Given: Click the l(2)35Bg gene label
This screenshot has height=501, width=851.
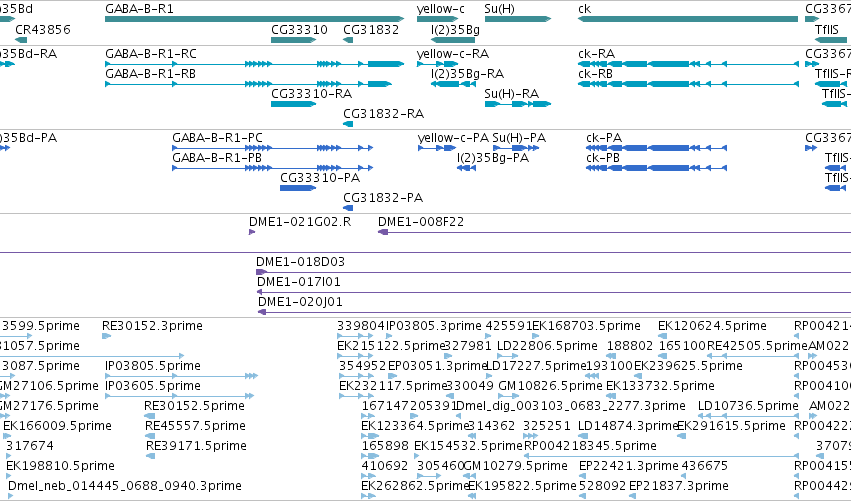Looking at the screenshot, I should coord(455,29).
